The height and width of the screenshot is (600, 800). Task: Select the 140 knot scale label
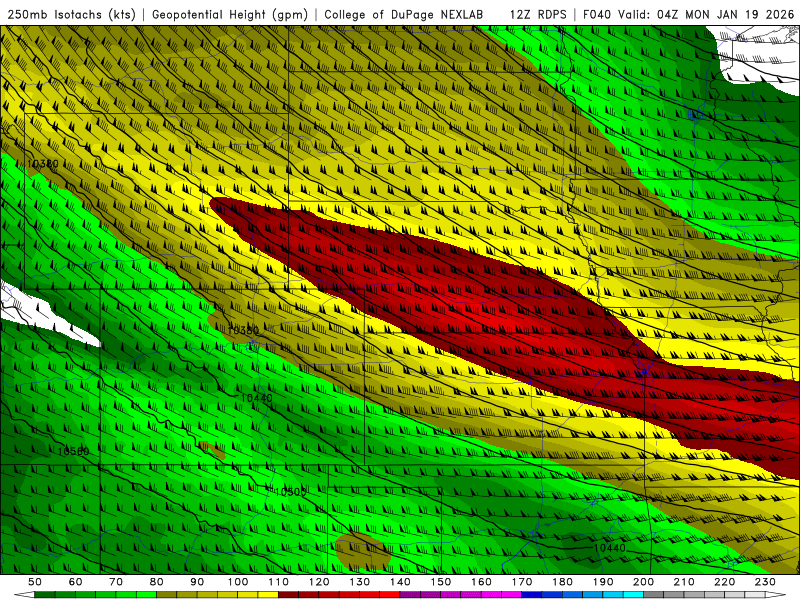click(400, 582)
